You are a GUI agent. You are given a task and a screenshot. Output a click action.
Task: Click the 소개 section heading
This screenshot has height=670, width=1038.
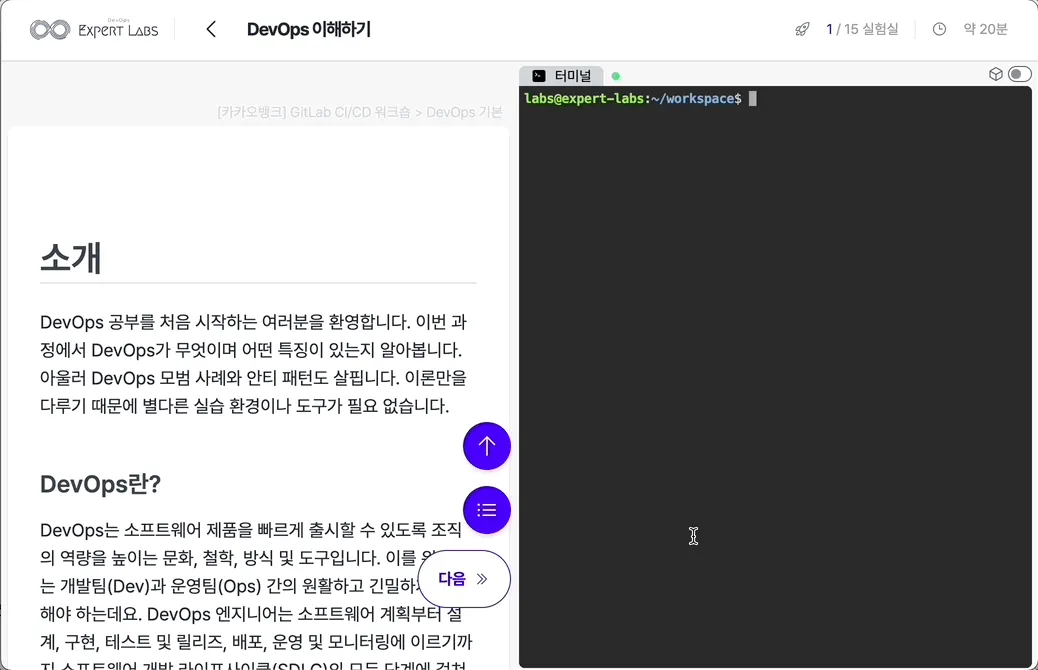71,258
